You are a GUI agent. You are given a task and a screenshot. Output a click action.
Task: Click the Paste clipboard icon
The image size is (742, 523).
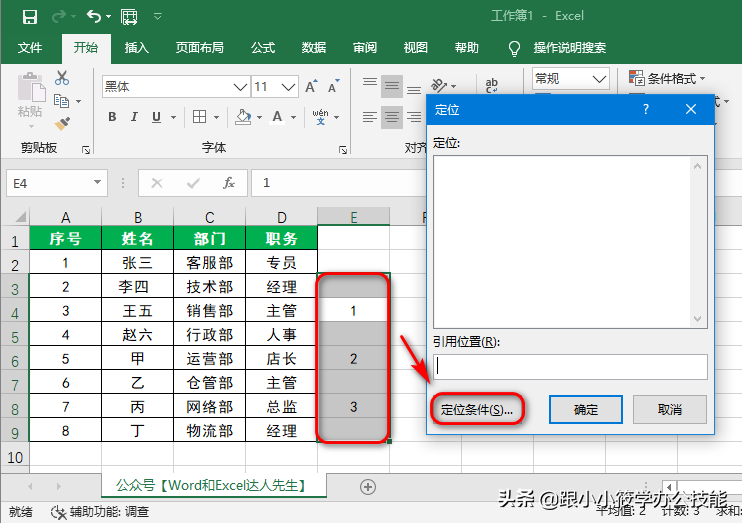tap(31, 88)
